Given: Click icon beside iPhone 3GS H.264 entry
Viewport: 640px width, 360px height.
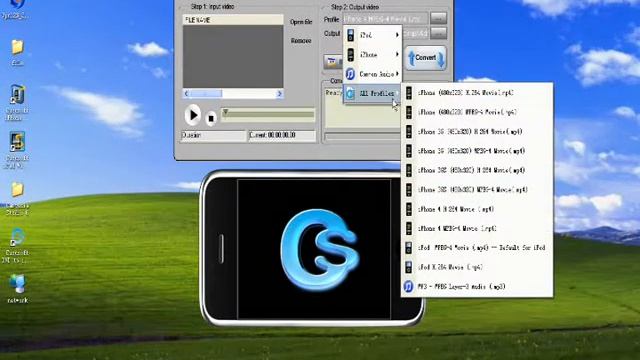Looking at the screenshot, I should pyautogui.click(x=409, y=171).
